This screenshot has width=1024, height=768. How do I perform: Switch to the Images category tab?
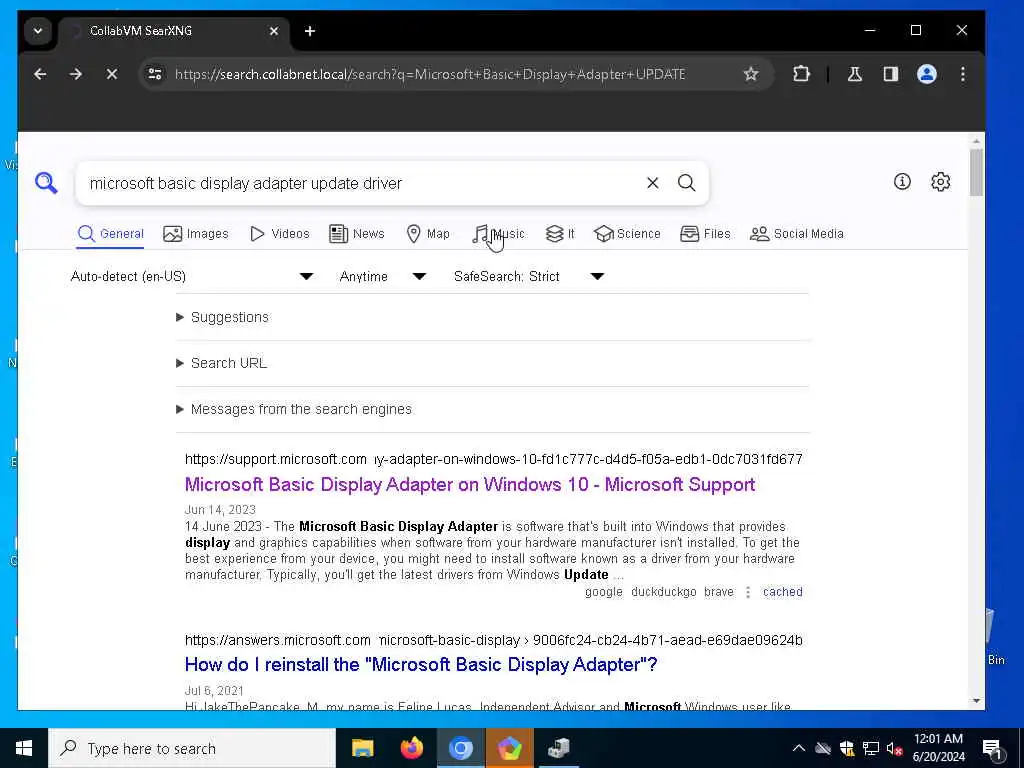point(196,234)
